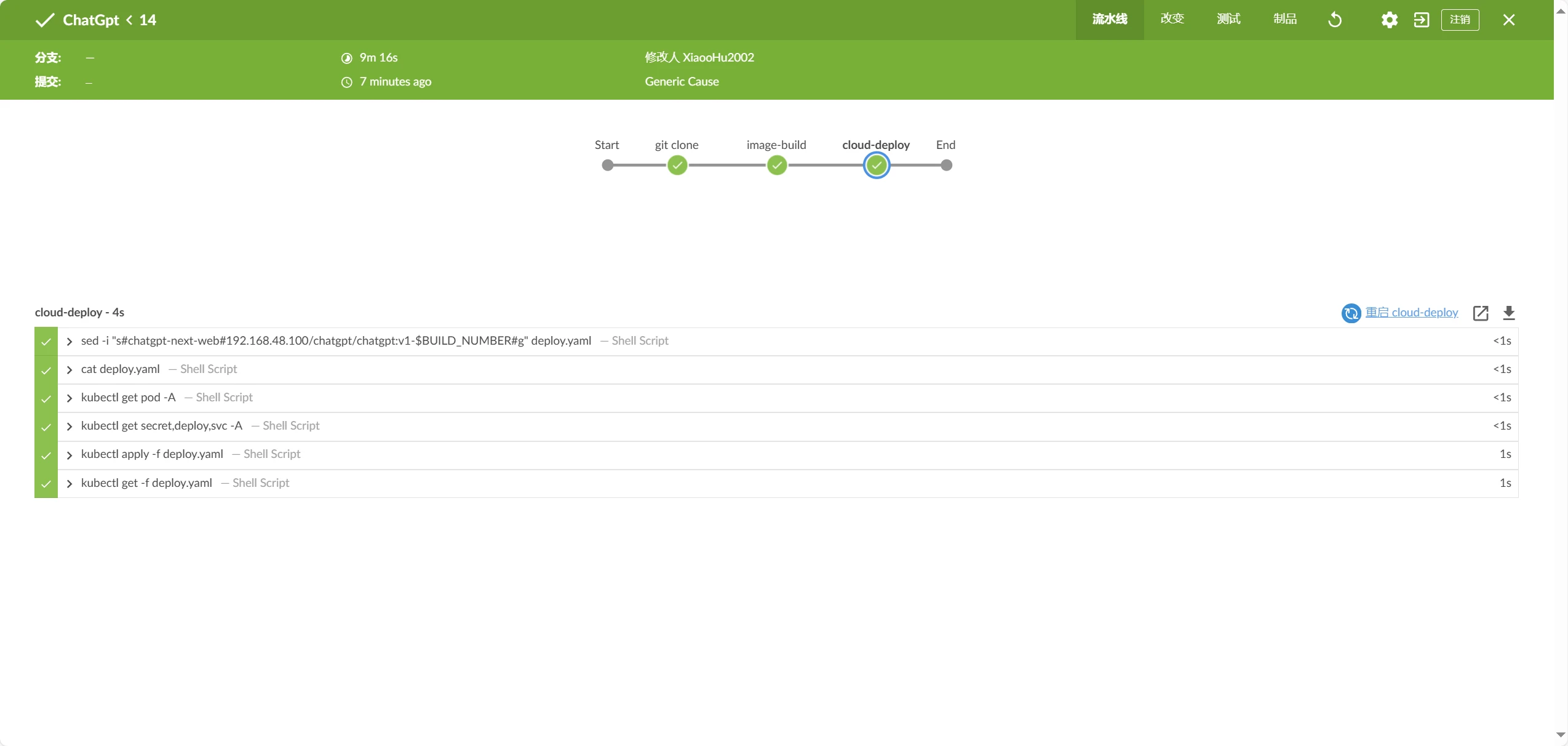Expand the kubectl get pod -A step
This screenshot has width=1568, height=746.
pyautogui.click(x=70, y=398)
